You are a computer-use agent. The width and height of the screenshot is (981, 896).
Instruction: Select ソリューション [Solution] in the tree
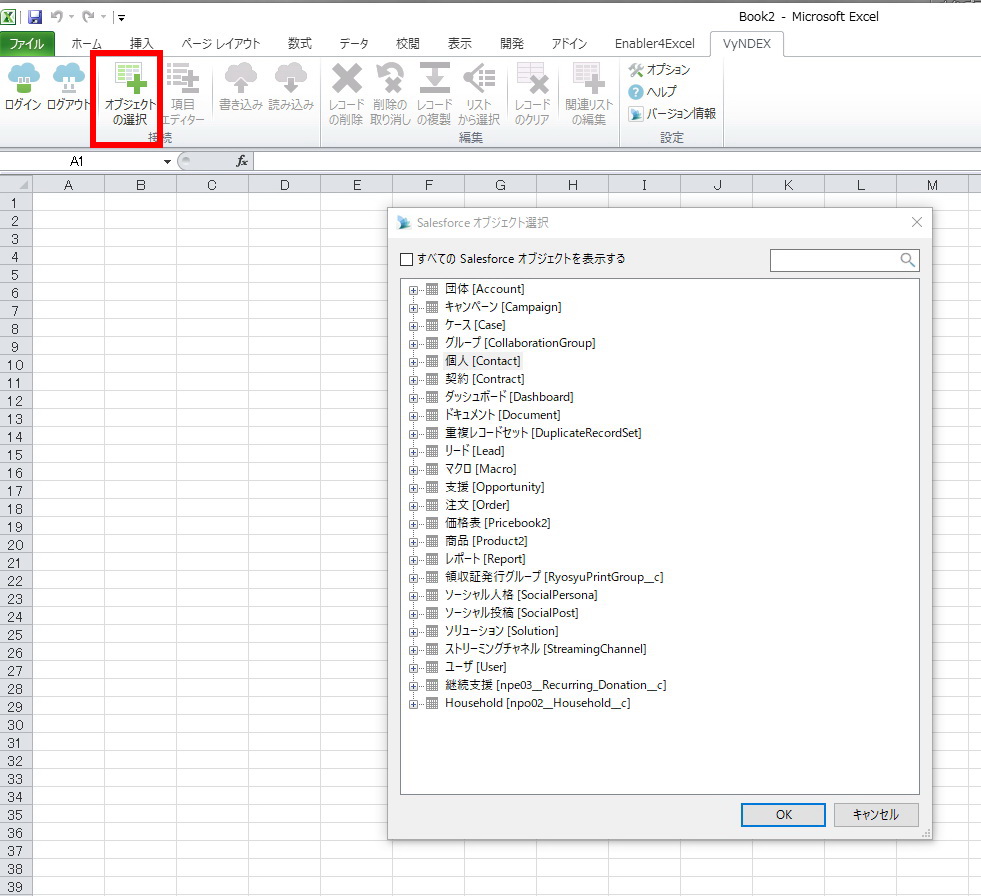502,631
